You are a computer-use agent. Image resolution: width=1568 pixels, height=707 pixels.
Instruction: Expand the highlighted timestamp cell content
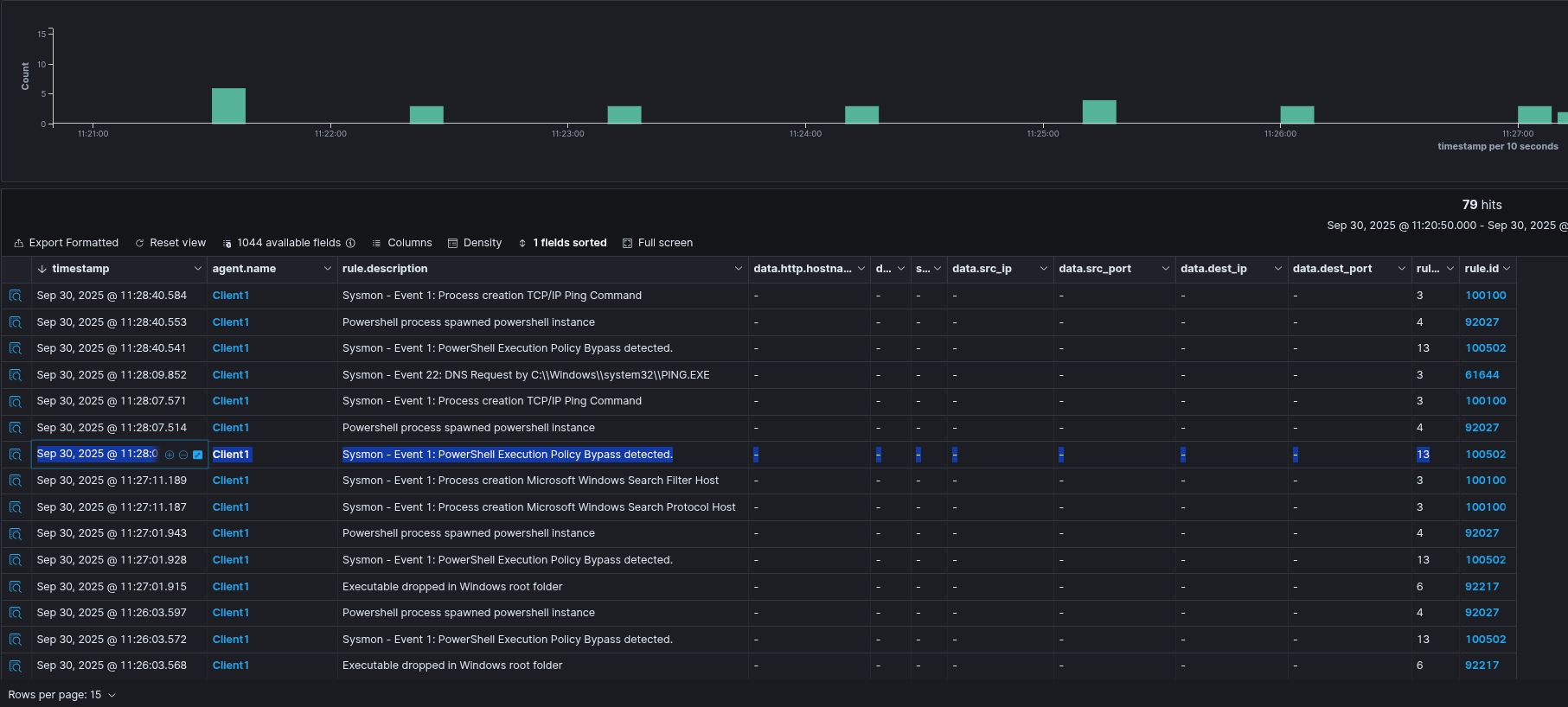coord(197,455)
